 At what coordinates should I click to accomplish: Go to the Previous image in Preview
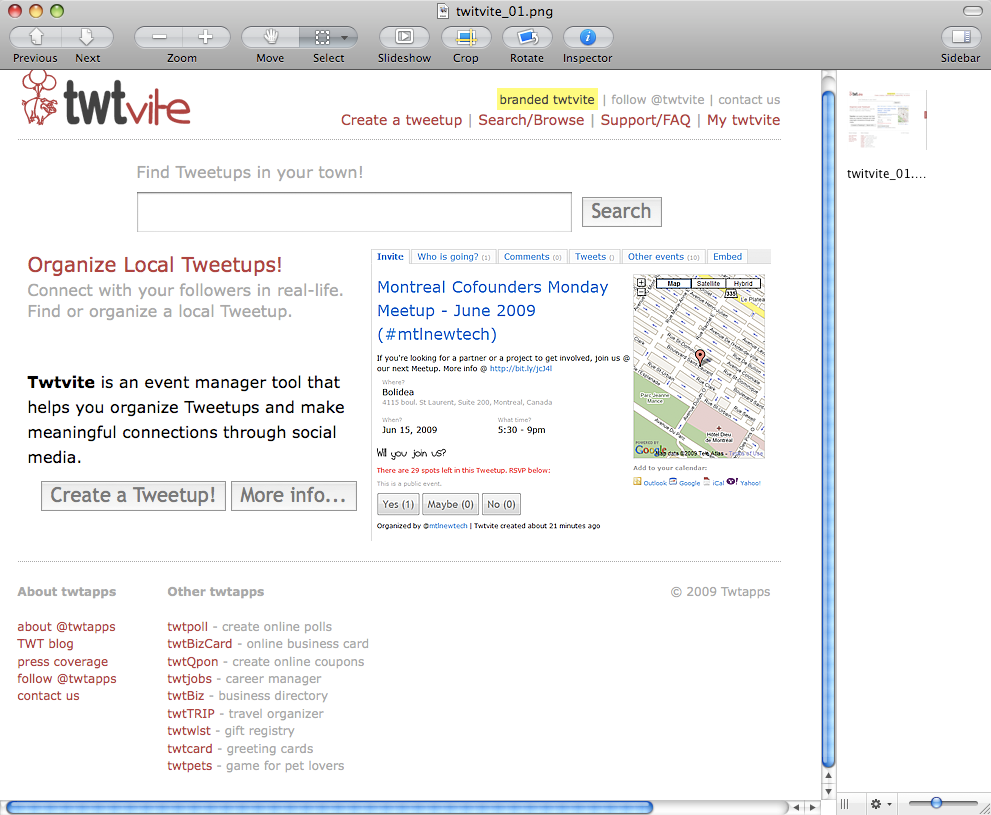point(36,37)
